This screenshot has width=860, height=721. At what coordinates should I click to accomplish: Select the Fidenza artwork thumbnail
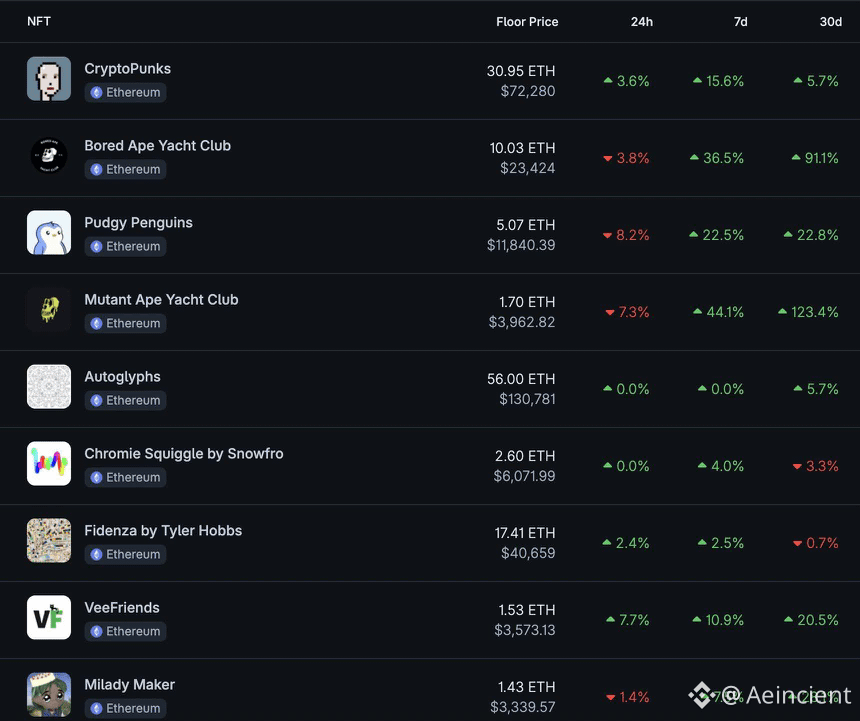(49, 541)
